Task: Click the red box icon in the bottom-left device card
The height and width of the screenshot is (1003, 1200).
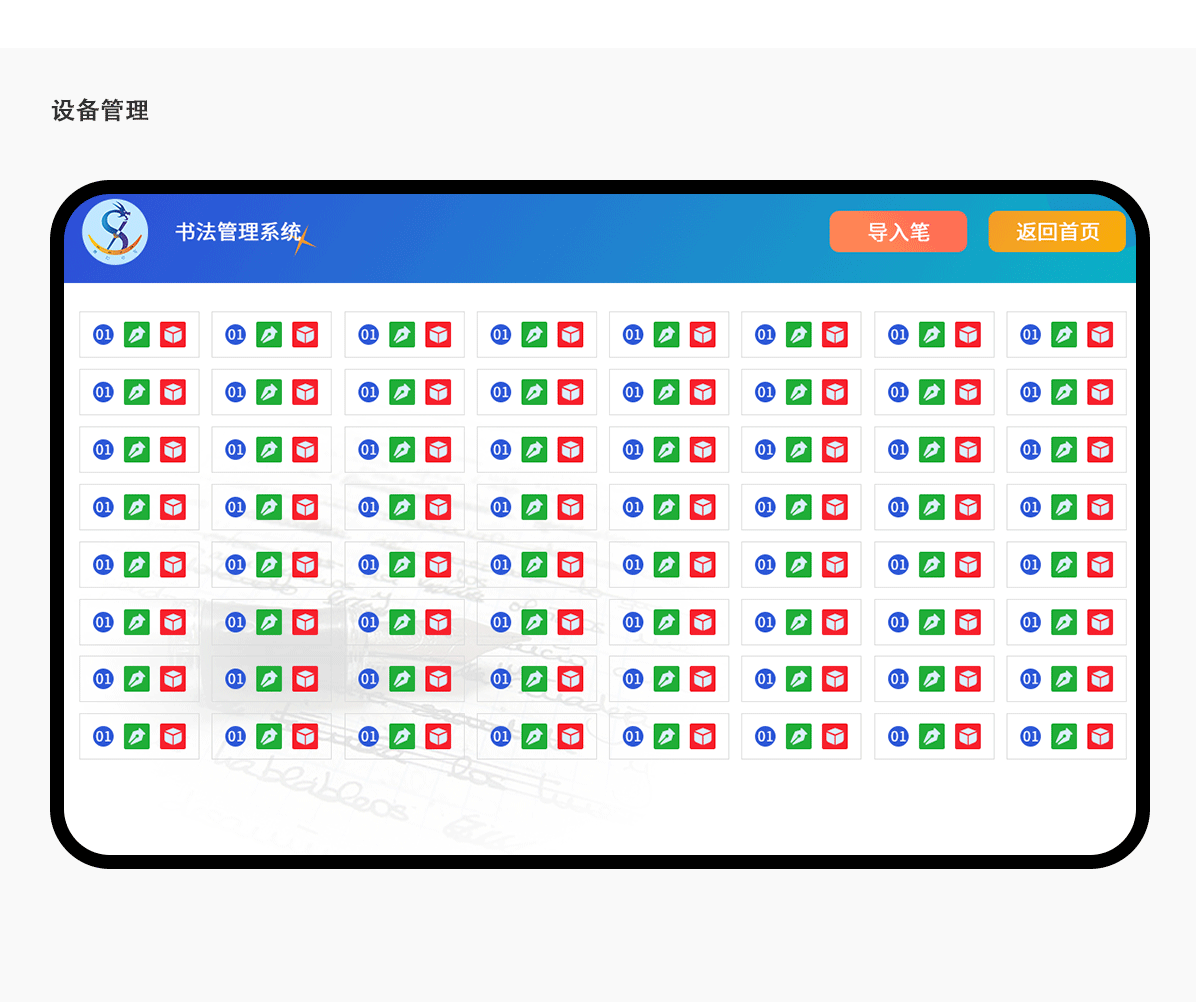Action: tap(173, 737)
